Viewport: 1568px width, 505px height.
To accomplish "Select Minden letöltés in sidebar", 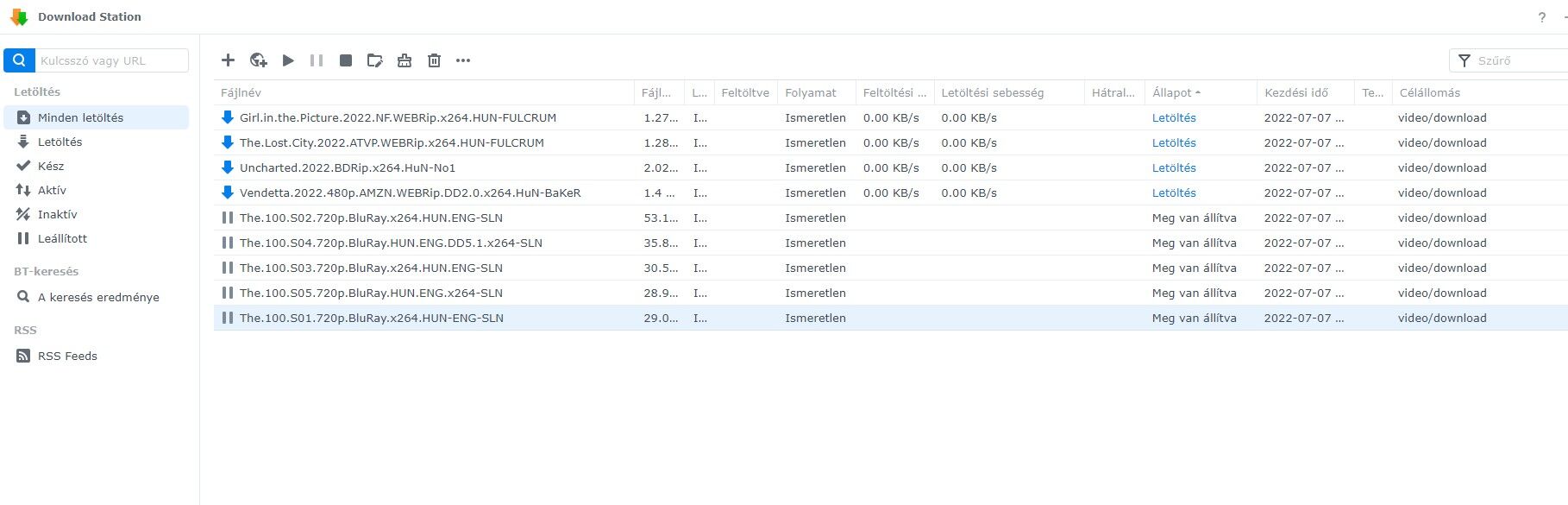I will tap(97, 117).
